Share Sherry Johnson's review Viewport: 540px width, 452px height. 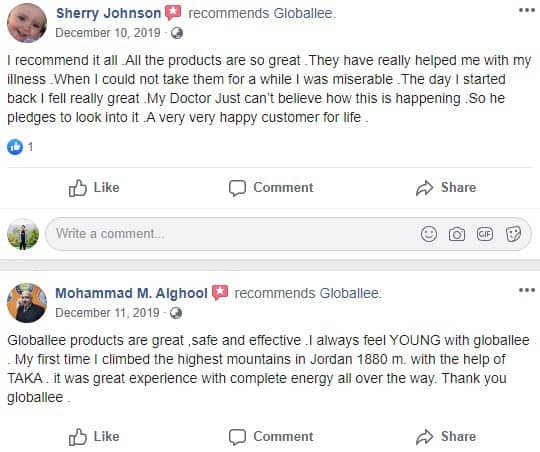tap(446, 188)
